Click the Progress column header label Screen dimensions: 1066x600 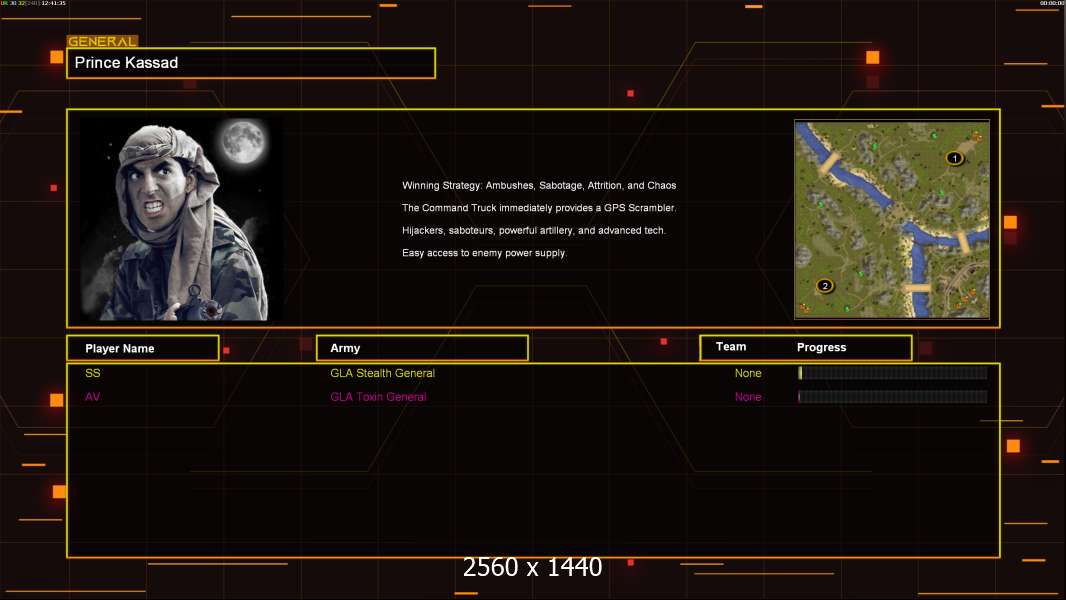tap(821, 347)
